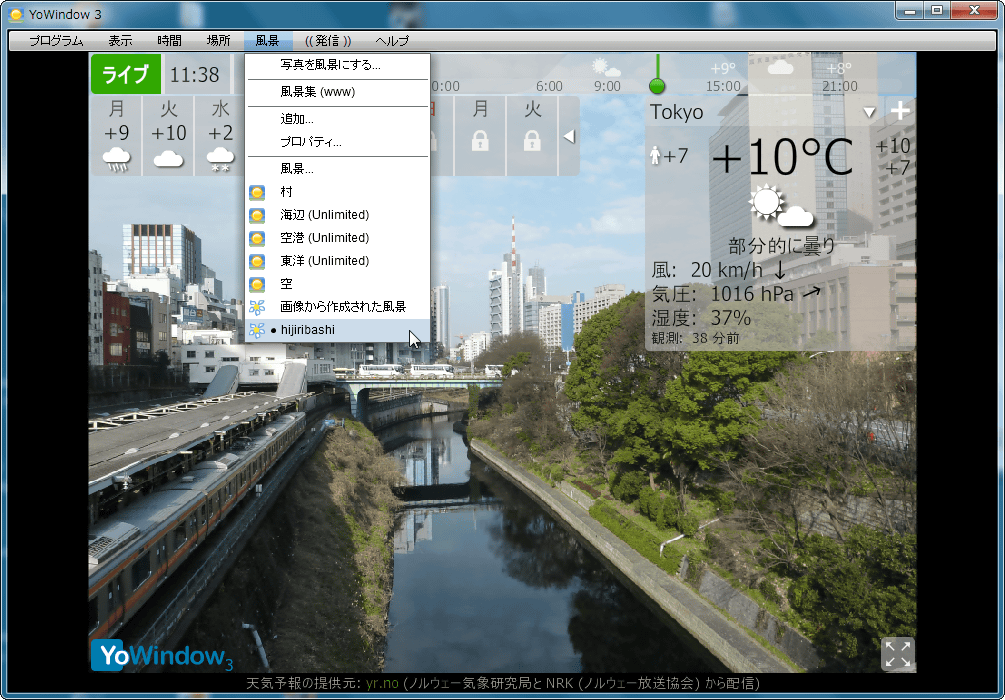Click the Tokyo location name

pyautogui.click(x=677, y=112)
